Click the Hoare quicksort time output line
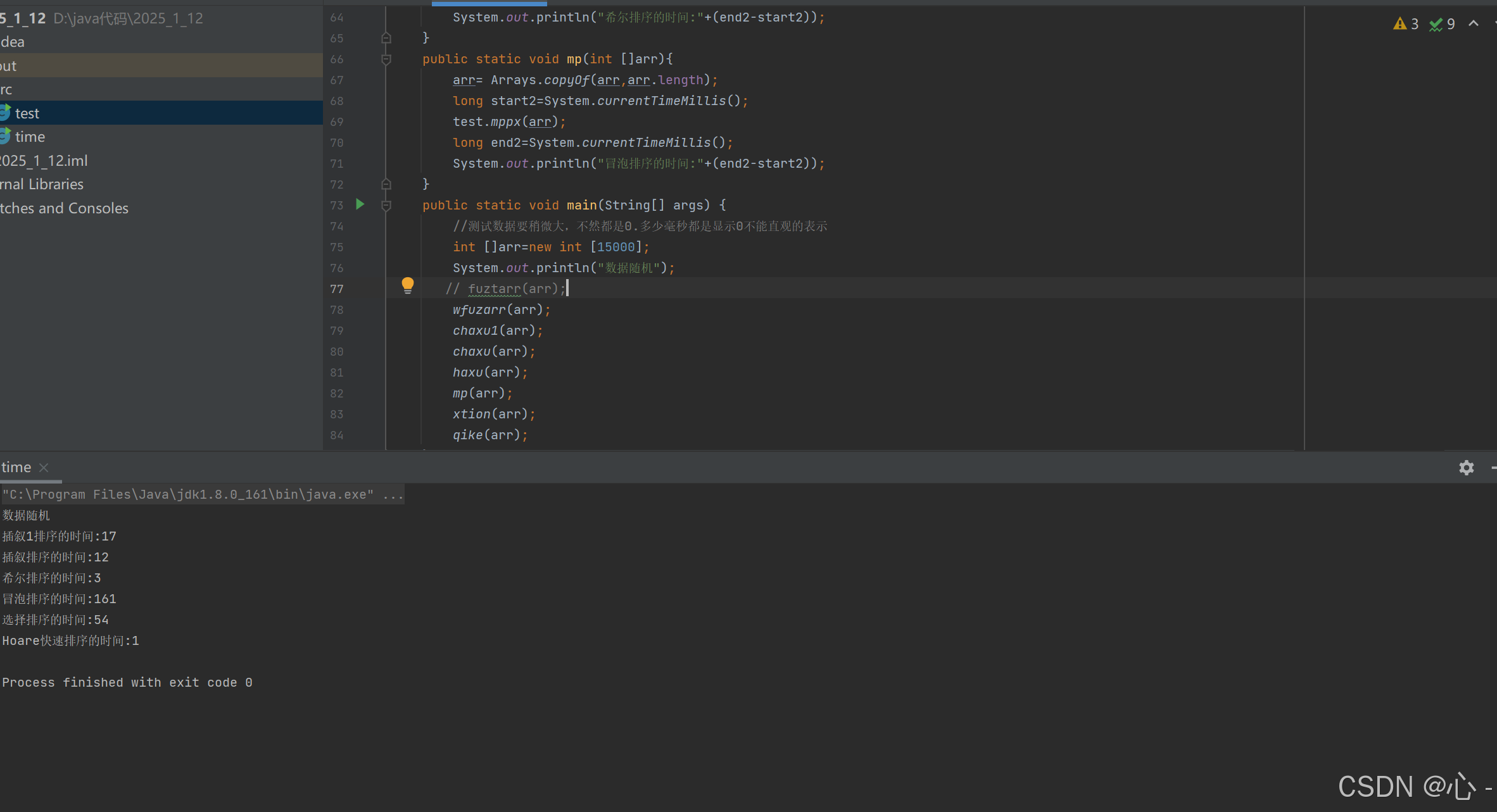The height and width of the screenshot is (812, 1497). [x=70, y=640]
